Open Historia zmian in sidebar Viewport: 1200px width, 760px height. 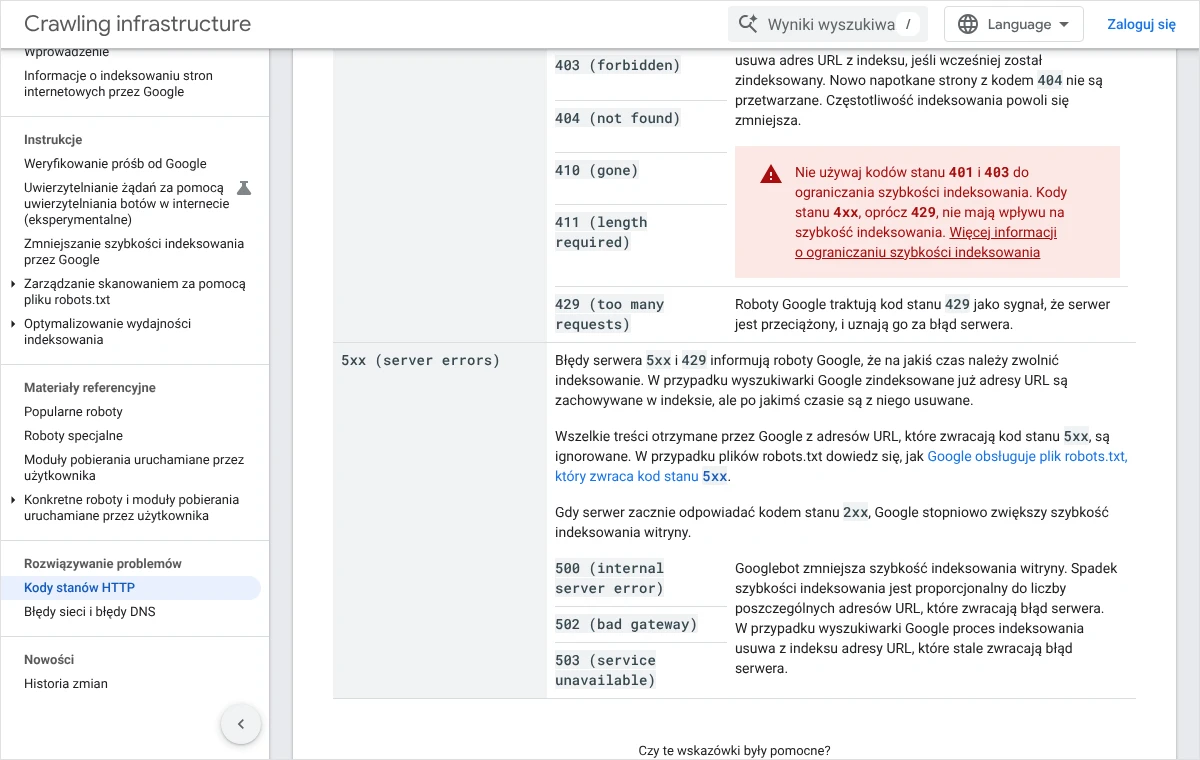66,684
